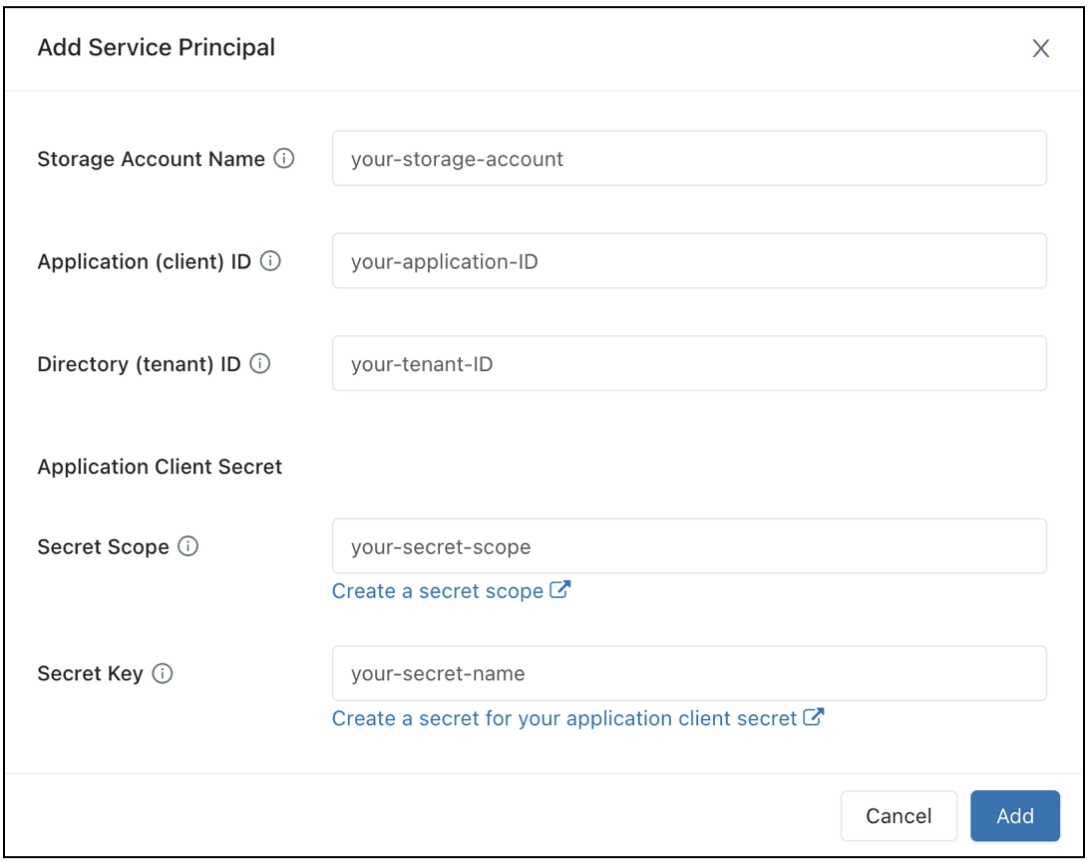1090x862 pixels.
Task: Click the external link icon beside Create a secret scope
Action: tap(561, 590)
